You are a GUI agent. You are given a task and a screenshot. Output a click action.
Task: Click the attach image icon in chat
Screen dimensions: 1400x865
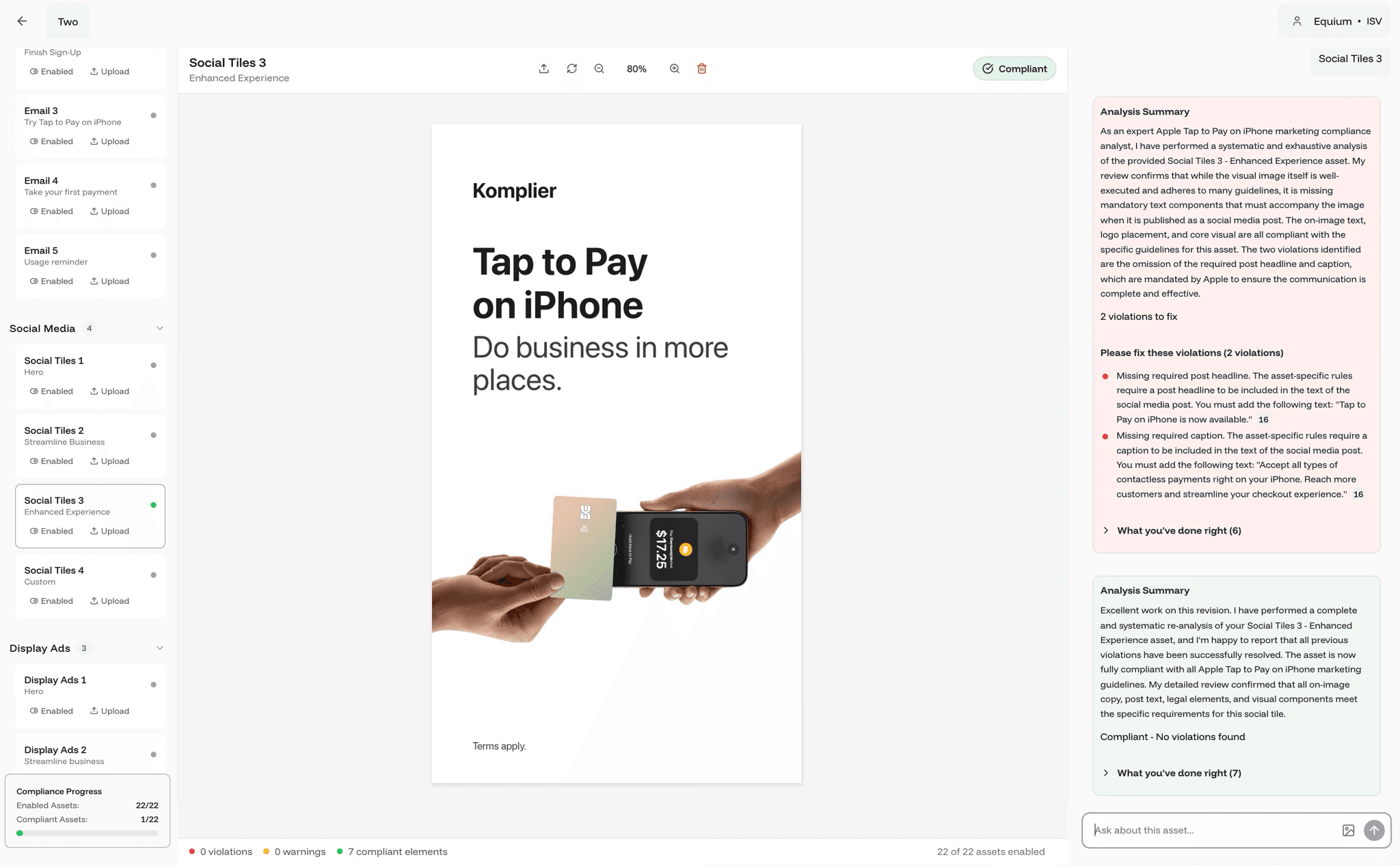point(1348,830)
